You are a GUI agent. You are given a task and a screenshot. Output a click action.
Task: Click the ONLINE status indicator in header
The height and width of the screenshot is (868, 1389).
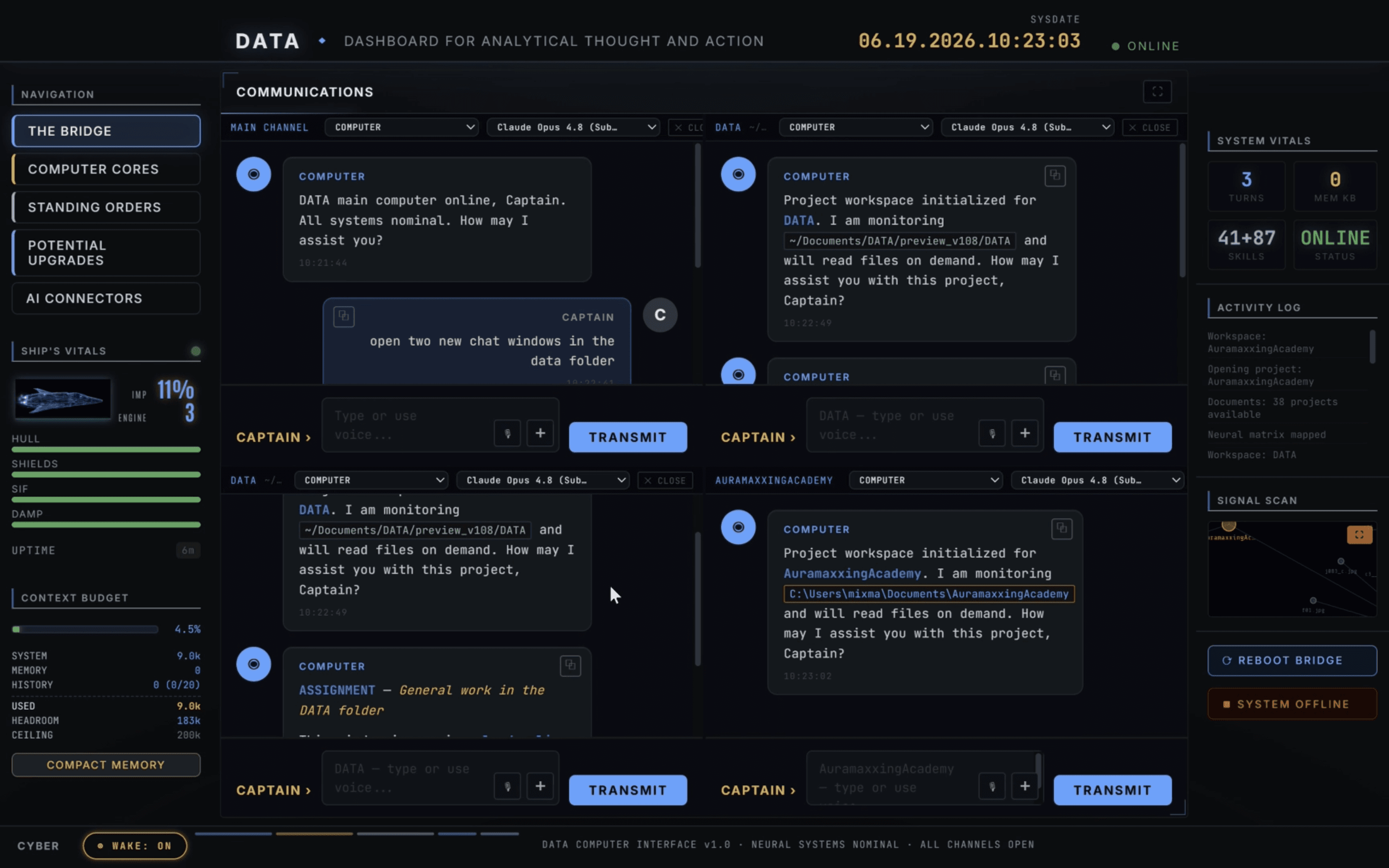coord(1145,46)
